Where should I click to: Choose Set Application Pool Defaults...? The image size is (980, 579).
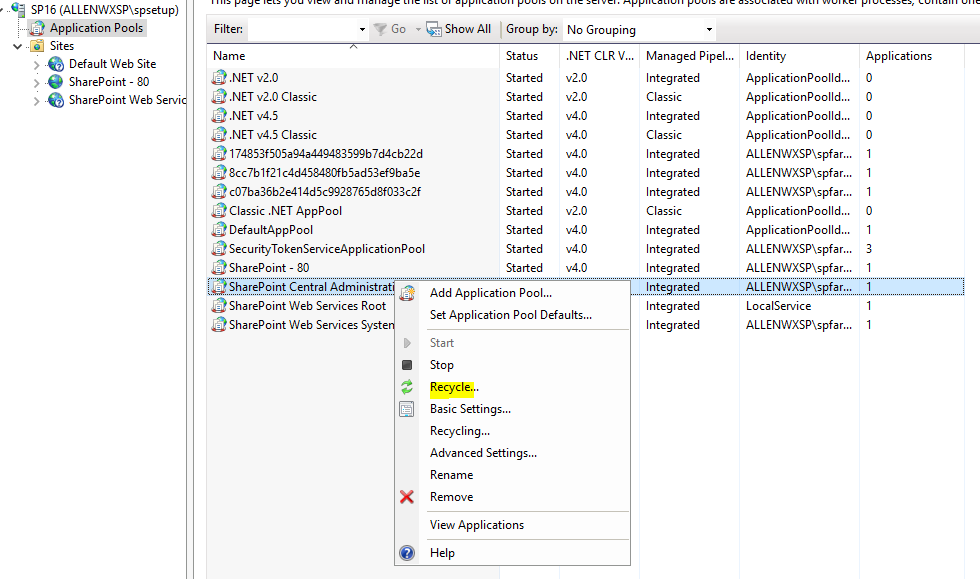[511, 315]
